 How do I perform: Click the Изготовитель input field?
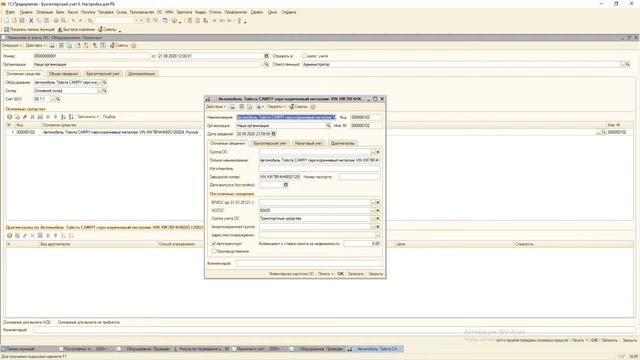click(x=320, y=169)
